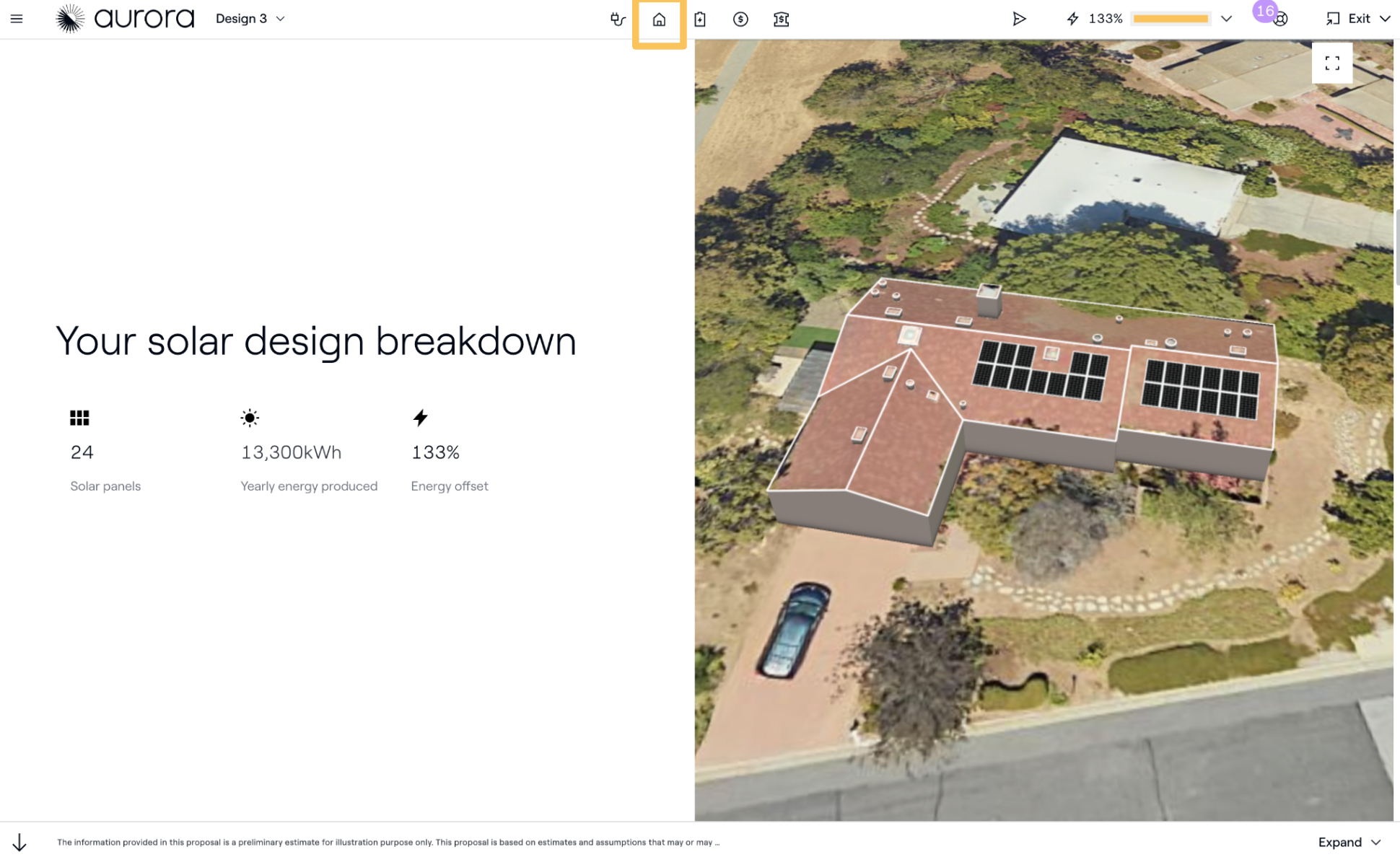Select the home design tab icon

659,19
